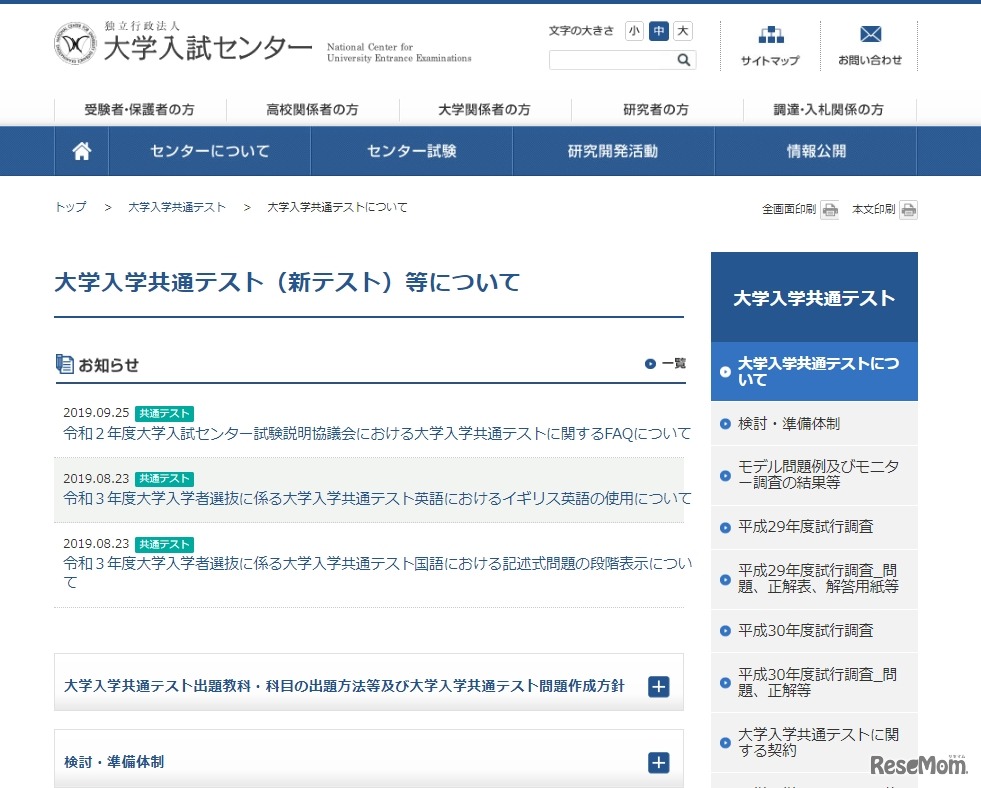Set text size to 小
Image resolution: width=981 pixels, height=788 pixels.
coord(634,31)
